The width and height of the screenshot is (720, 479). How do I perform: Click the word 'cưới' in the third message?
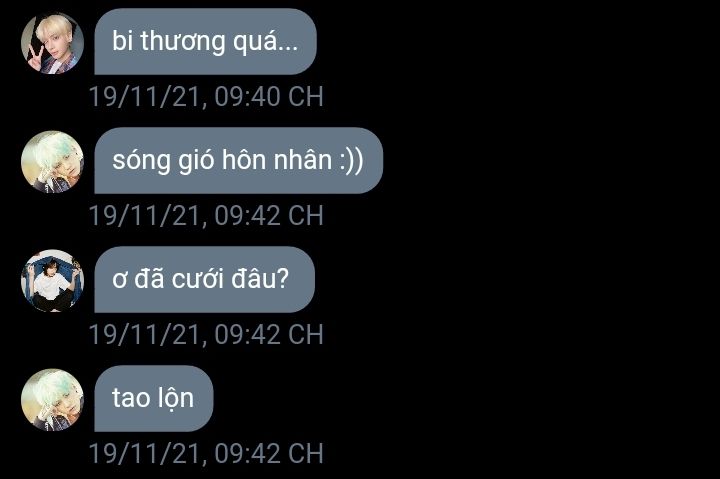(x=197, y=279)
